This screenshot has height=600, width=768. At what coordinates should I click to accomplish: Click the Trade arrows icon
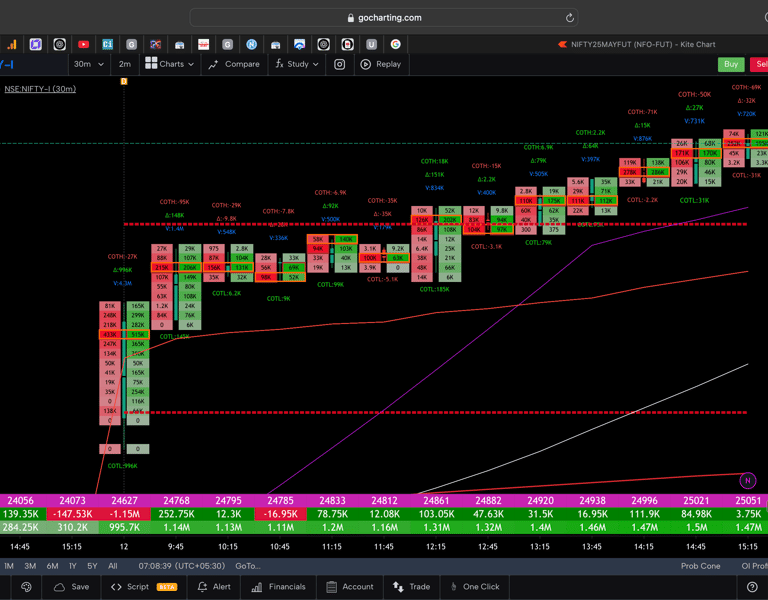point(398,587)
